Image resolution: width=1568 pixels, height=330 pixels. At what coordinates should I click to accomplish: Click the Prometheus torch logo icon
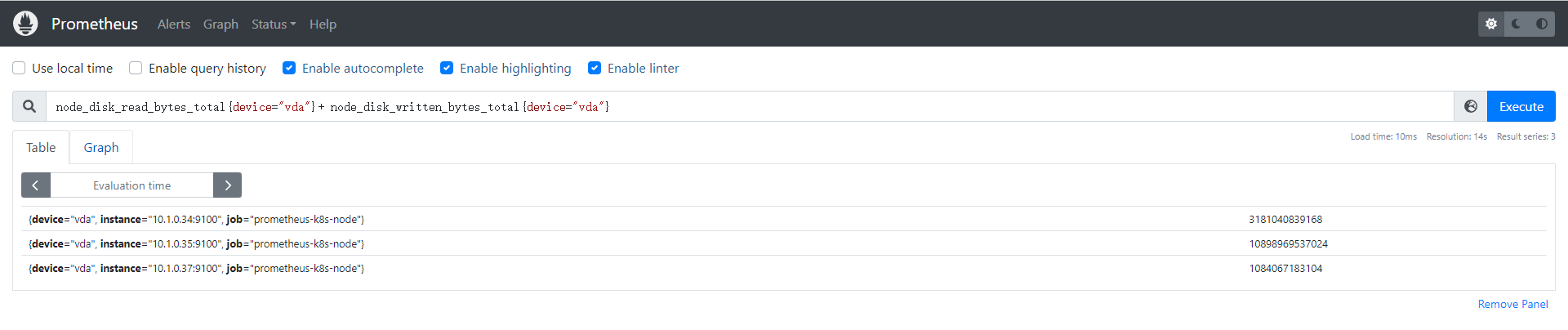tap(25, 24)
